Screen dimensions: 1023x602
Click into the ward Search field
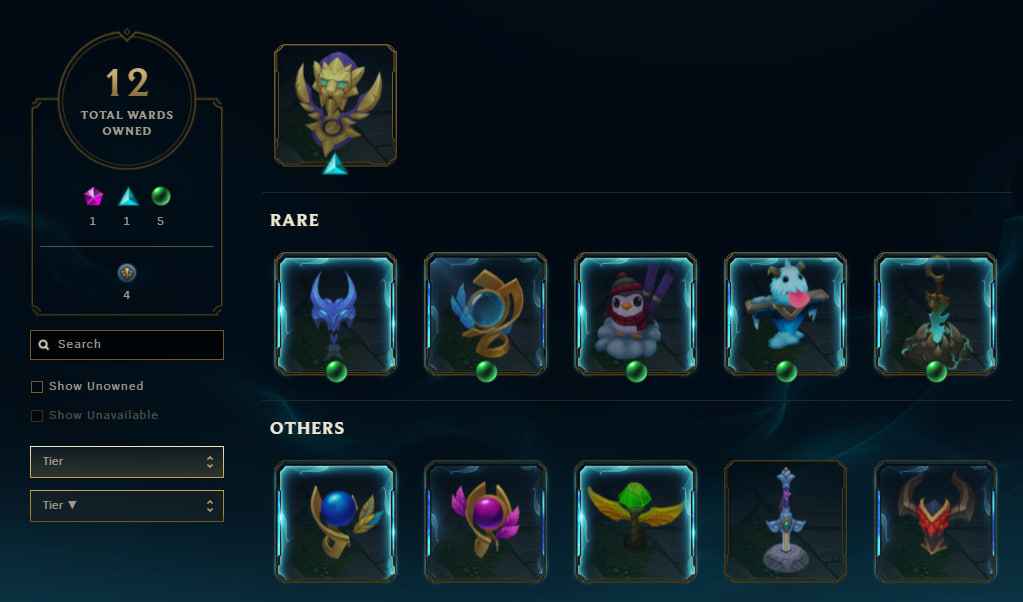(127, 344)
